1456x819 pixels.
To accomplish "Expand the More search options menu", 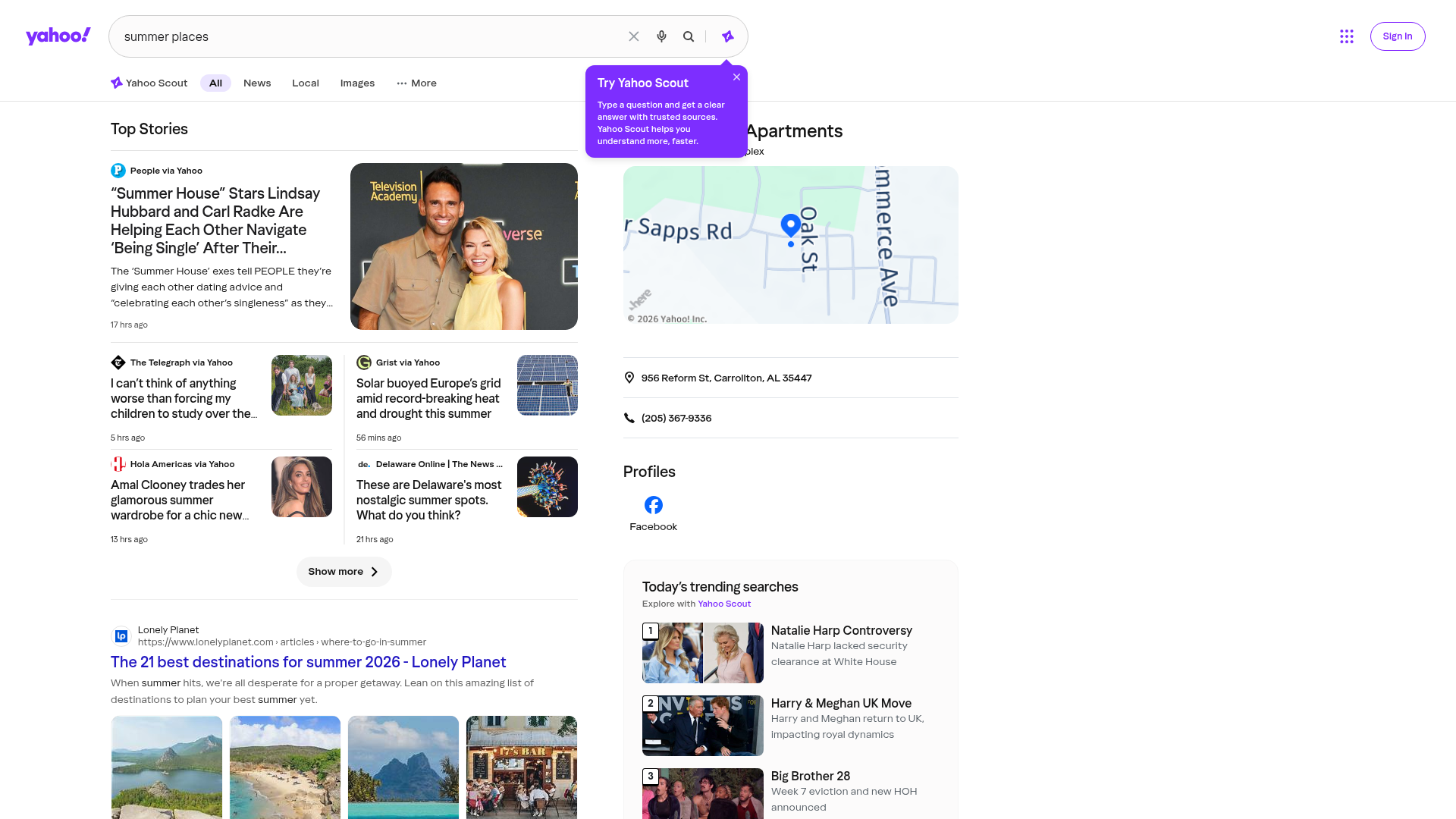I will coord(416,83).
